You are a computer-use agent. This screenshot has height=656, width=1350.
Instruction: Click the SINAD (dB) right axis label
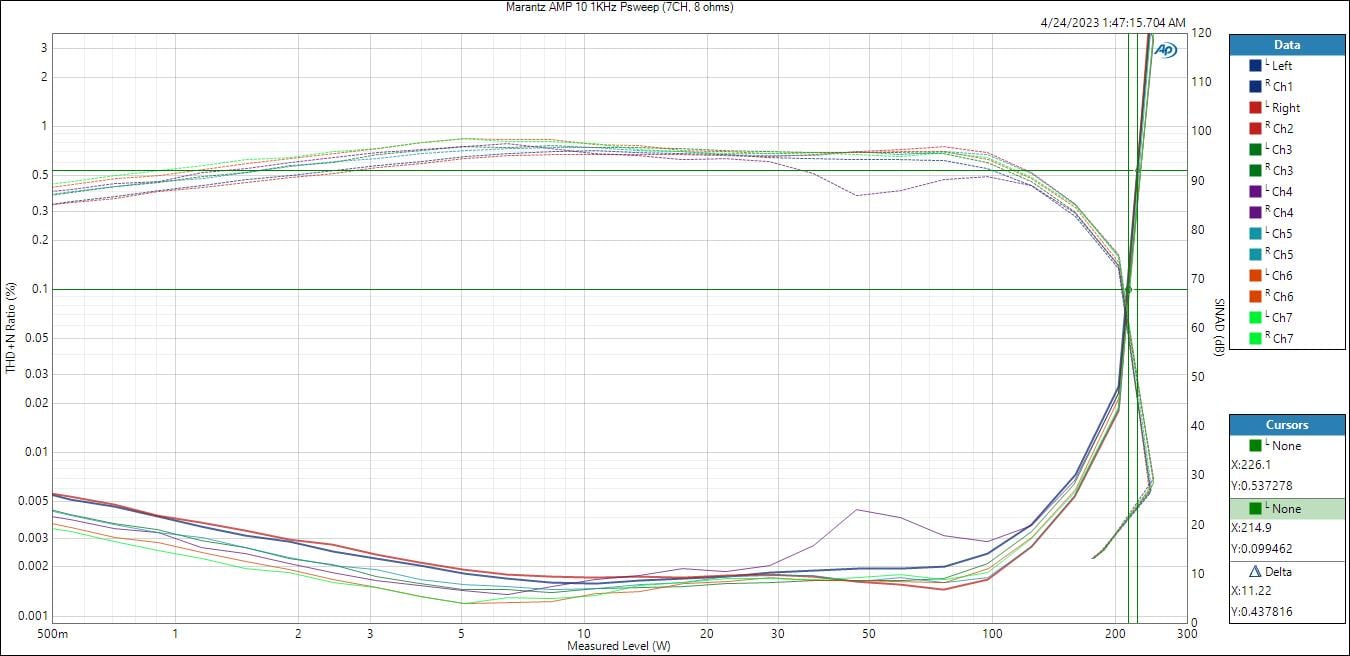point(1219,328)
